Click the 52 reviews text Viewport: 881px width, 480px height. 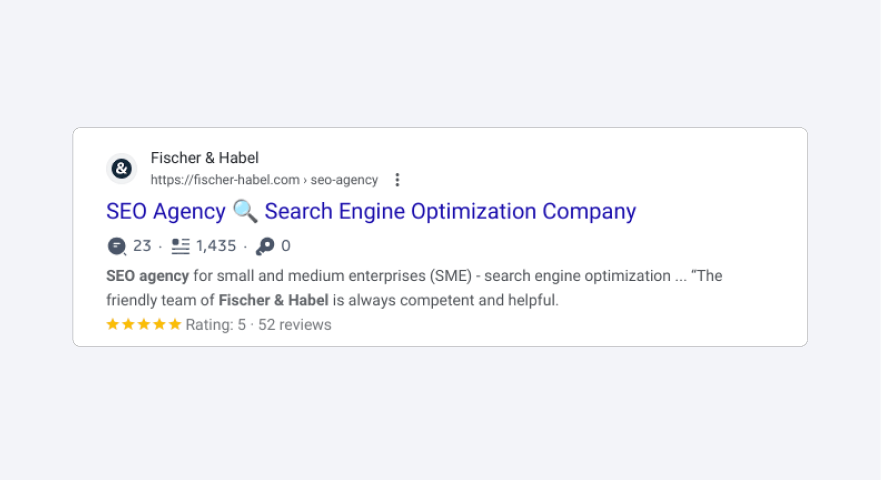(294, 325)
